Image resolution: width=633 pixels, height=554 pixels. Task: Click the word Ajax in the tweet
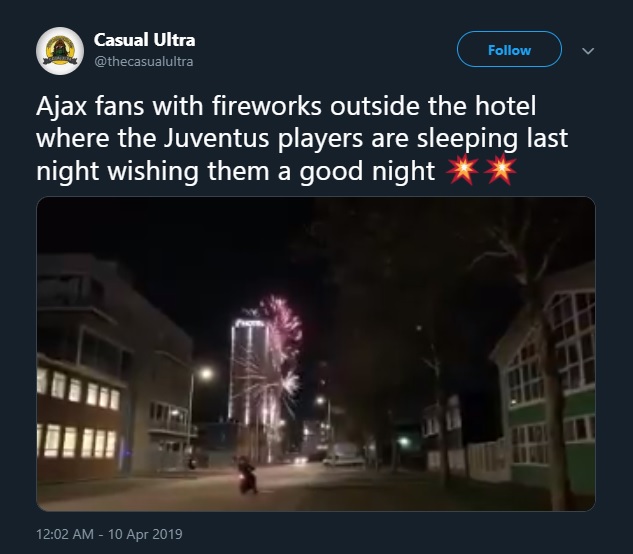click(x=61, y=106)
